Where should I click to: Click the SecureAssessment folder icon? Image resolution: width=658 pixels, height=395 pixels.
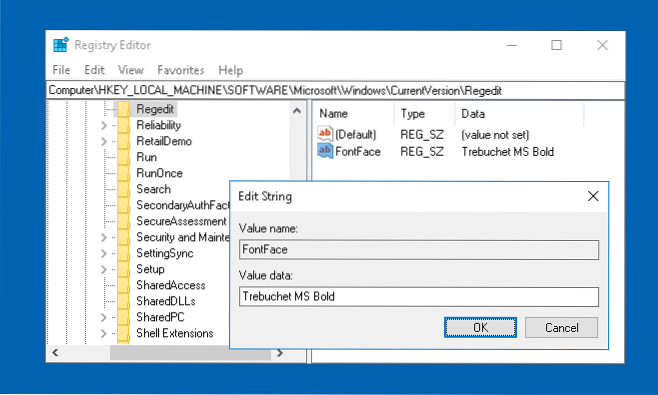pos(123,221)
